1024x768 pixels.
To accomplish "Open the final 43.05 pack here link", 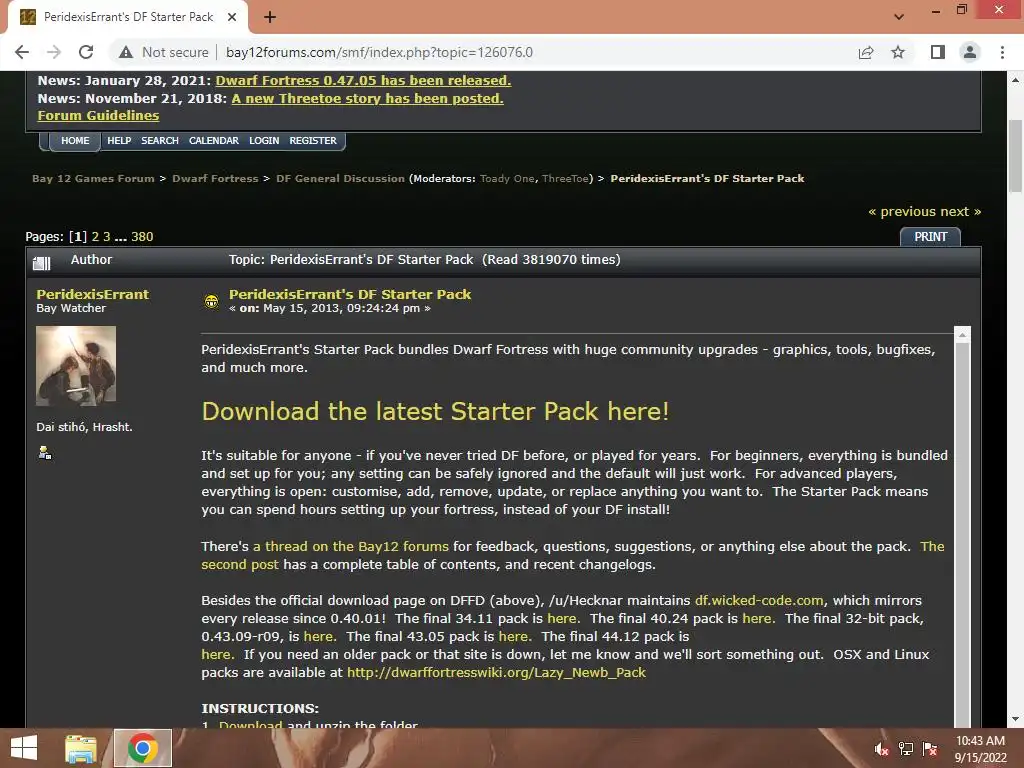I will click(514, 637).
